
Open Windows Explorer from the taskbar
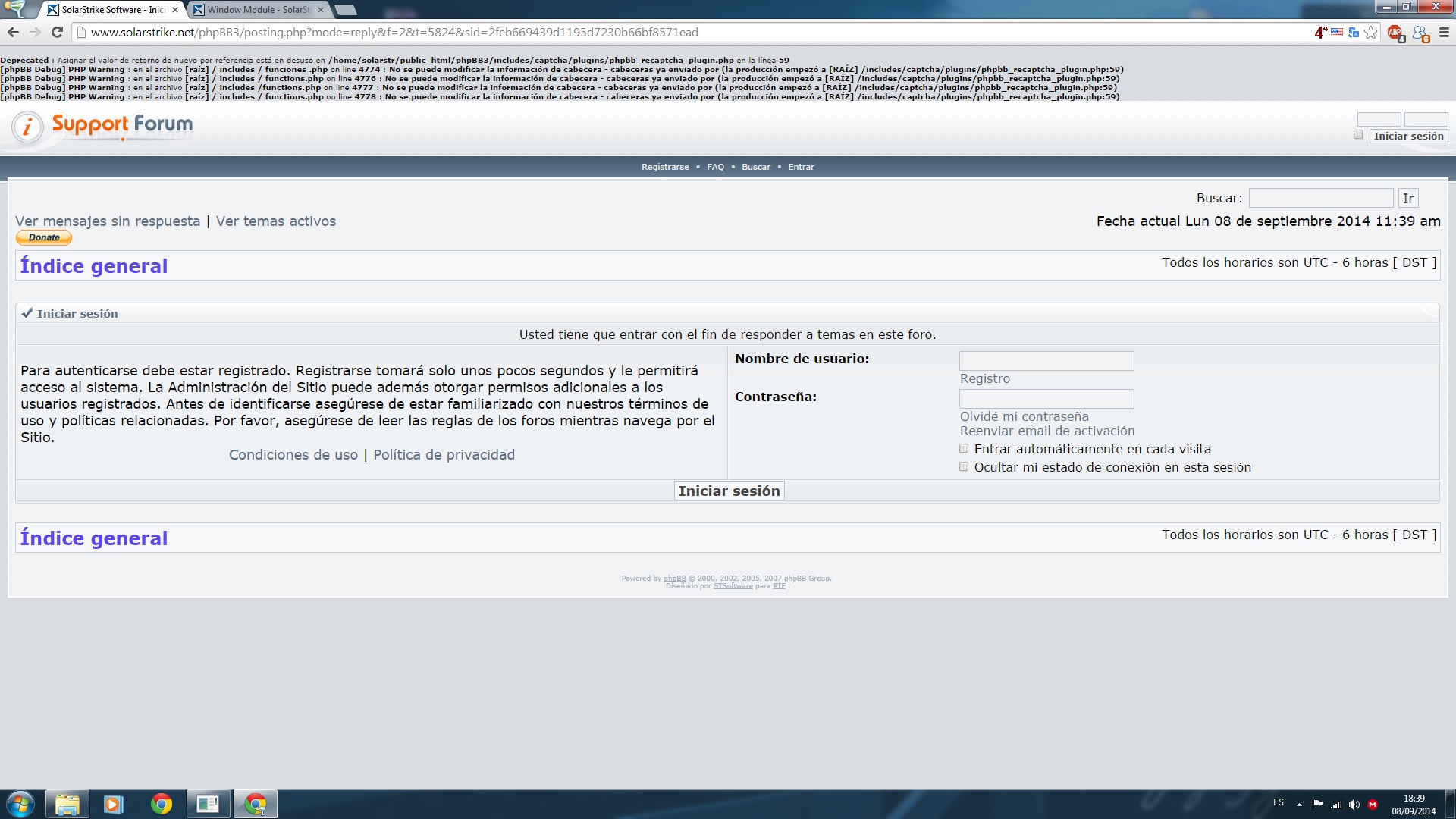(67, 804)
